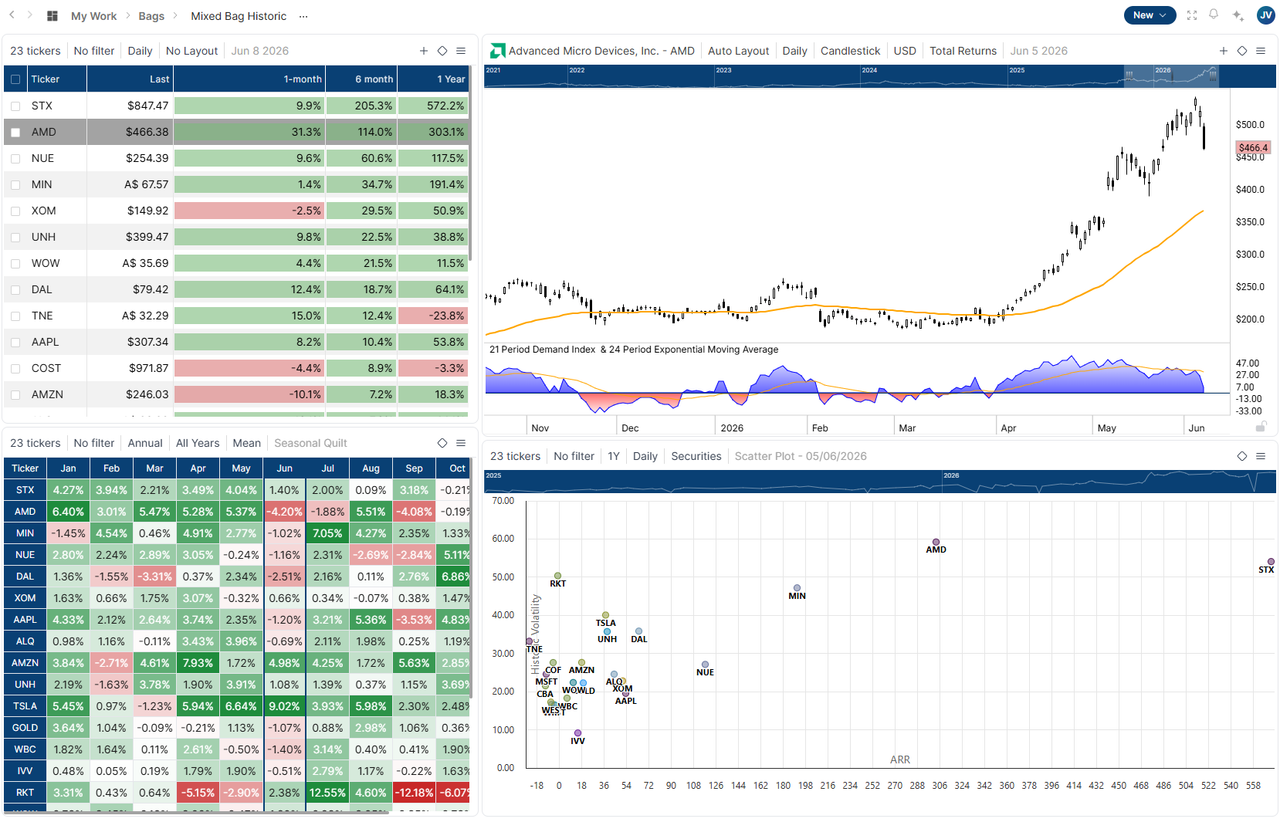
Task: Click the Mixed Bag Historic breadcrumb
Action: (238, 16)
